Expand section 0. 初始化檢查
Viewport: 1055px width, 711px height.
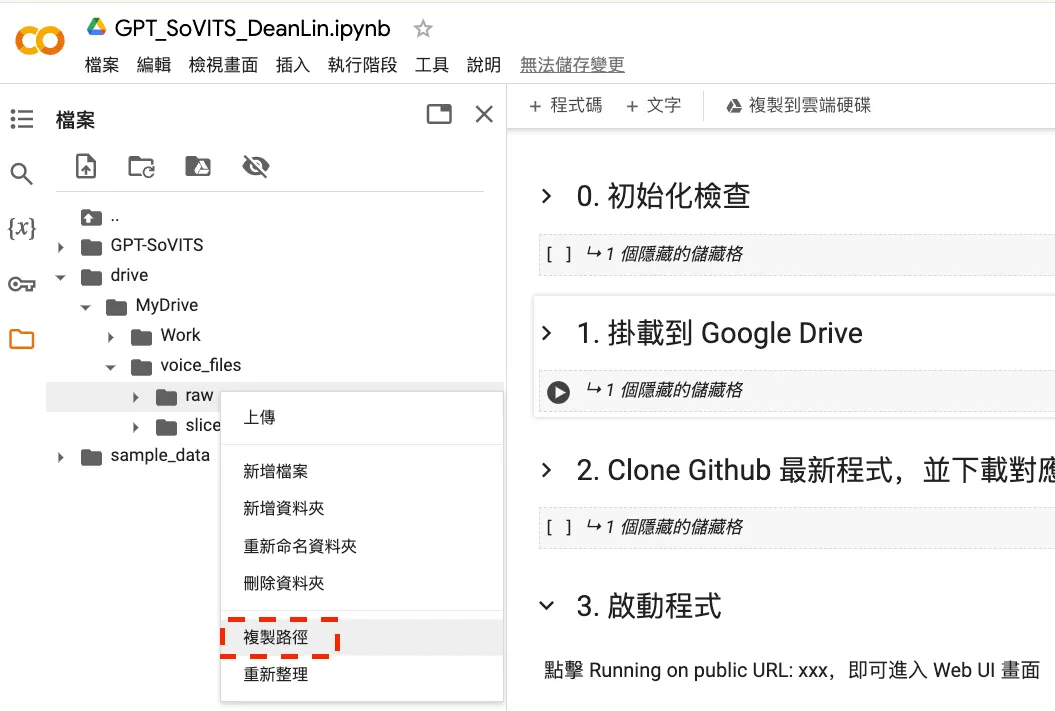click(x=546, y=196)
